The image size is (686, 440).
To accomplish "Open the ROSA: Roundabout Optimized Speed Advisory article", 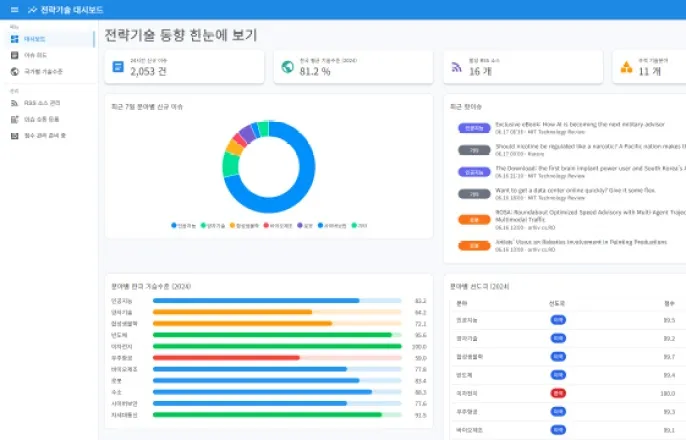I will [x=590, y=216].
